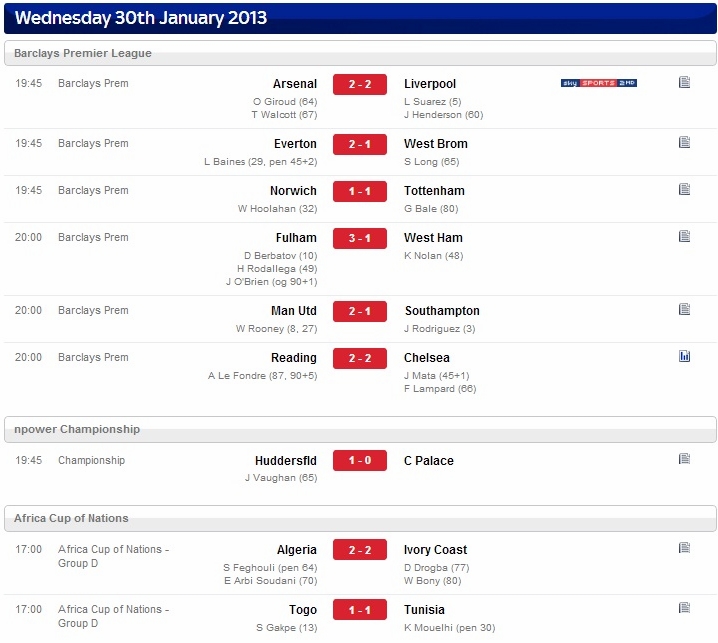Click the Arsenal 2-2 Liverpool score button
718x643 pixels.
(x=359, y=84)
